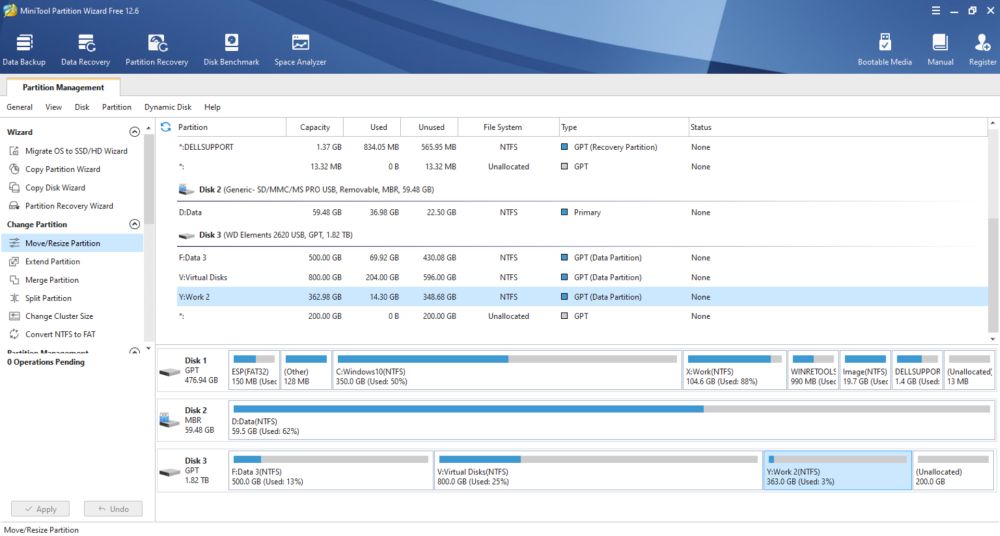Refresh the partition list
Image resolution: width=1000 pixels, height=536 pixels.
[166, 127]
